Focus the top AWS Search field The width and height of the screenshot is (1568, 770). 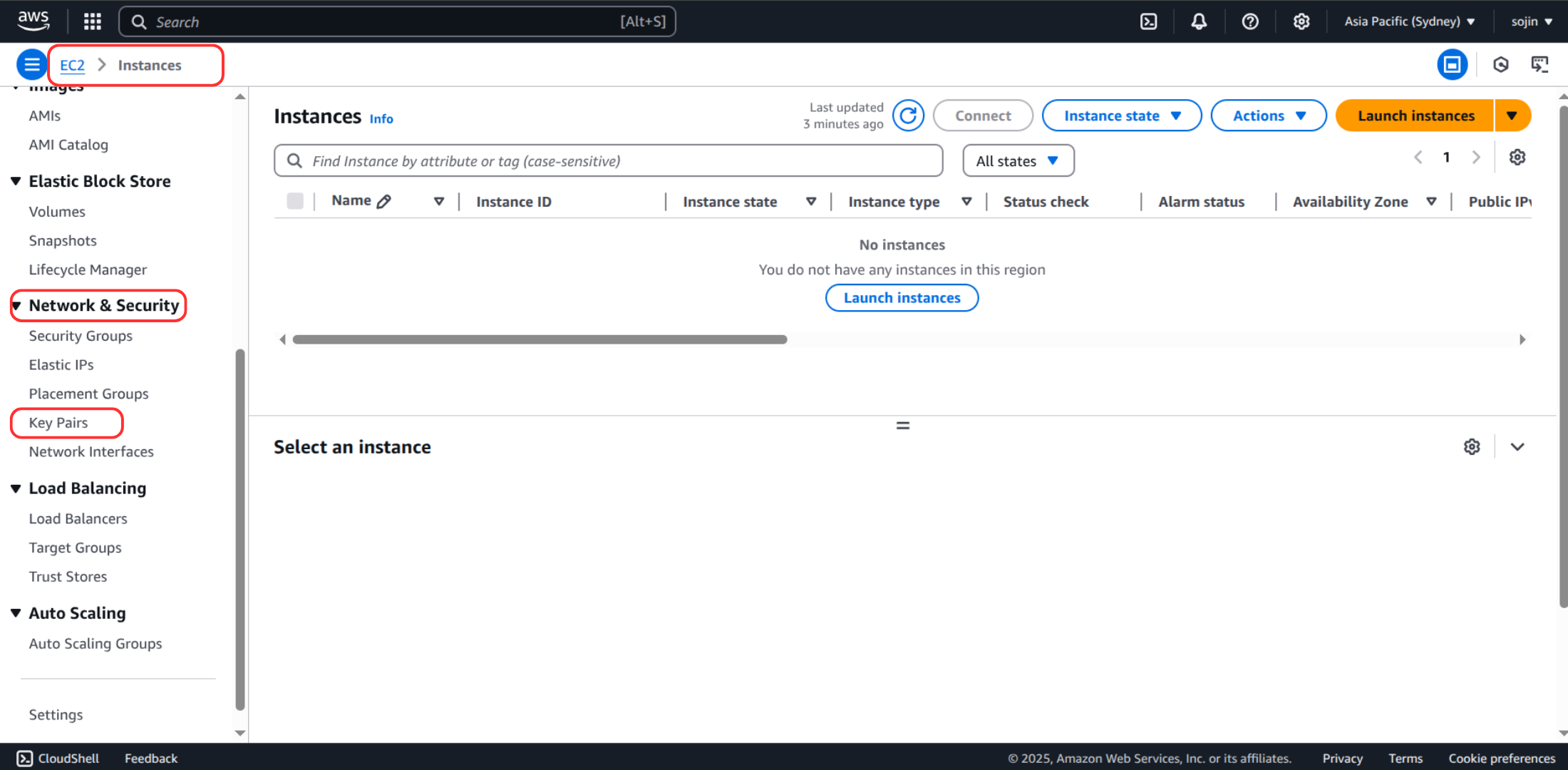pos(397,21)
